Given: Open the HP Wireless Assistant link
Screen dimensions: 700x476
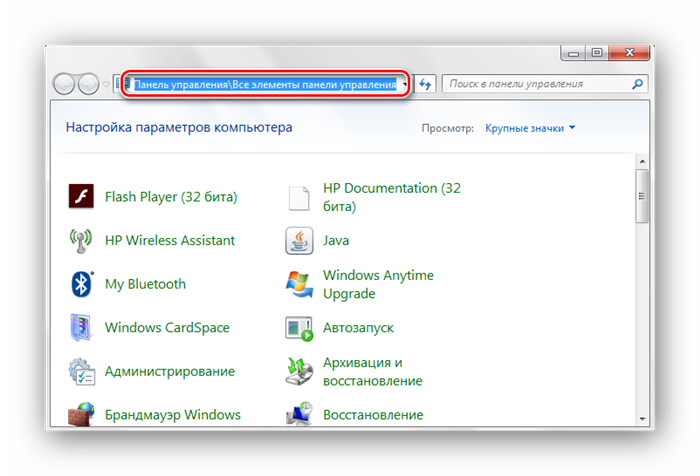Looking at the screenshot, I should [x=170, y=240].
